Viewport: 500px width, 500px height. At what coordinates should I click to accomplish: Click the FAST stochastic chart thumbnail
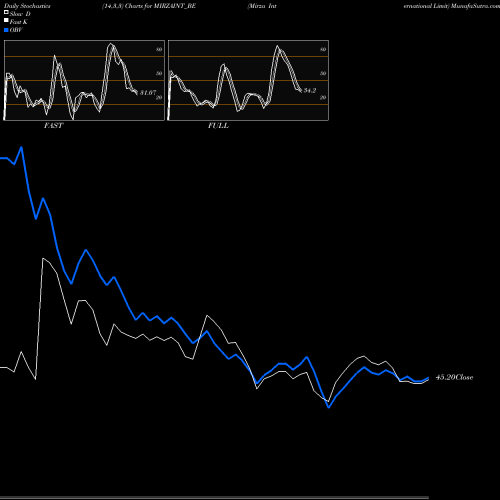tap(84, 80)
